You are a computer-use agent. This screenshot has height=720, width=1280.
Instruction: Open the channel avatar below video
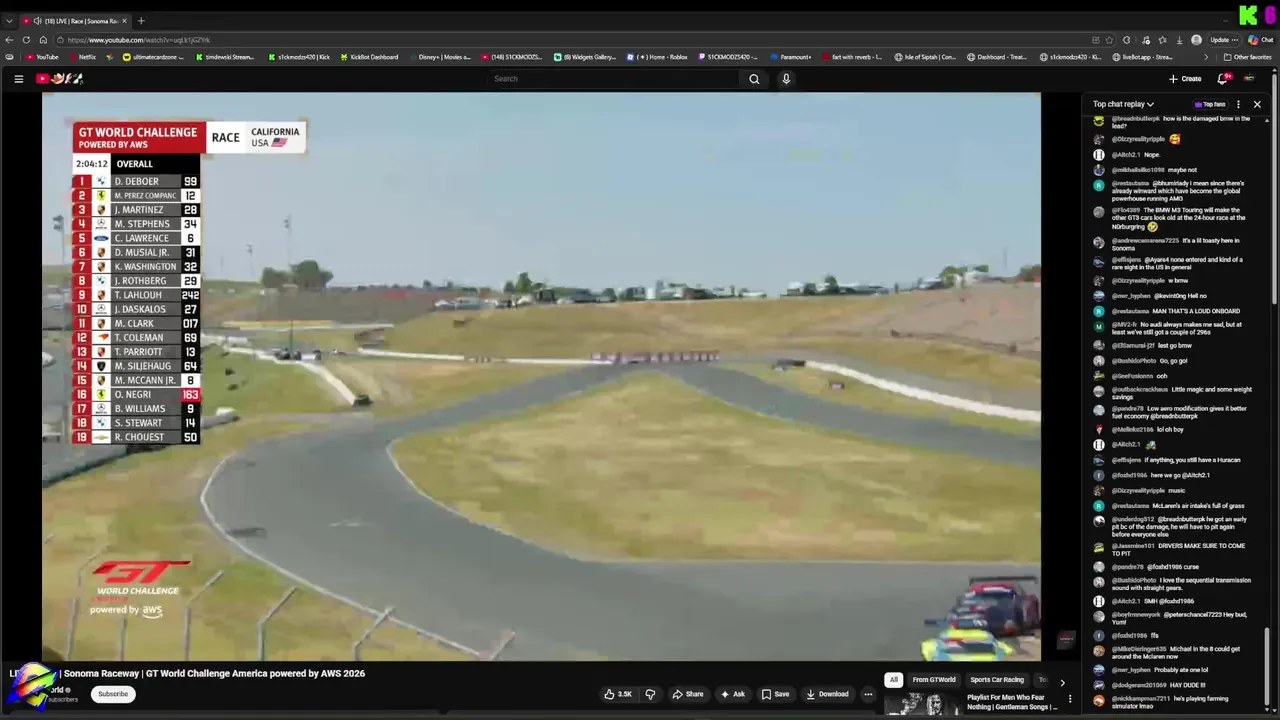point(30,686)
